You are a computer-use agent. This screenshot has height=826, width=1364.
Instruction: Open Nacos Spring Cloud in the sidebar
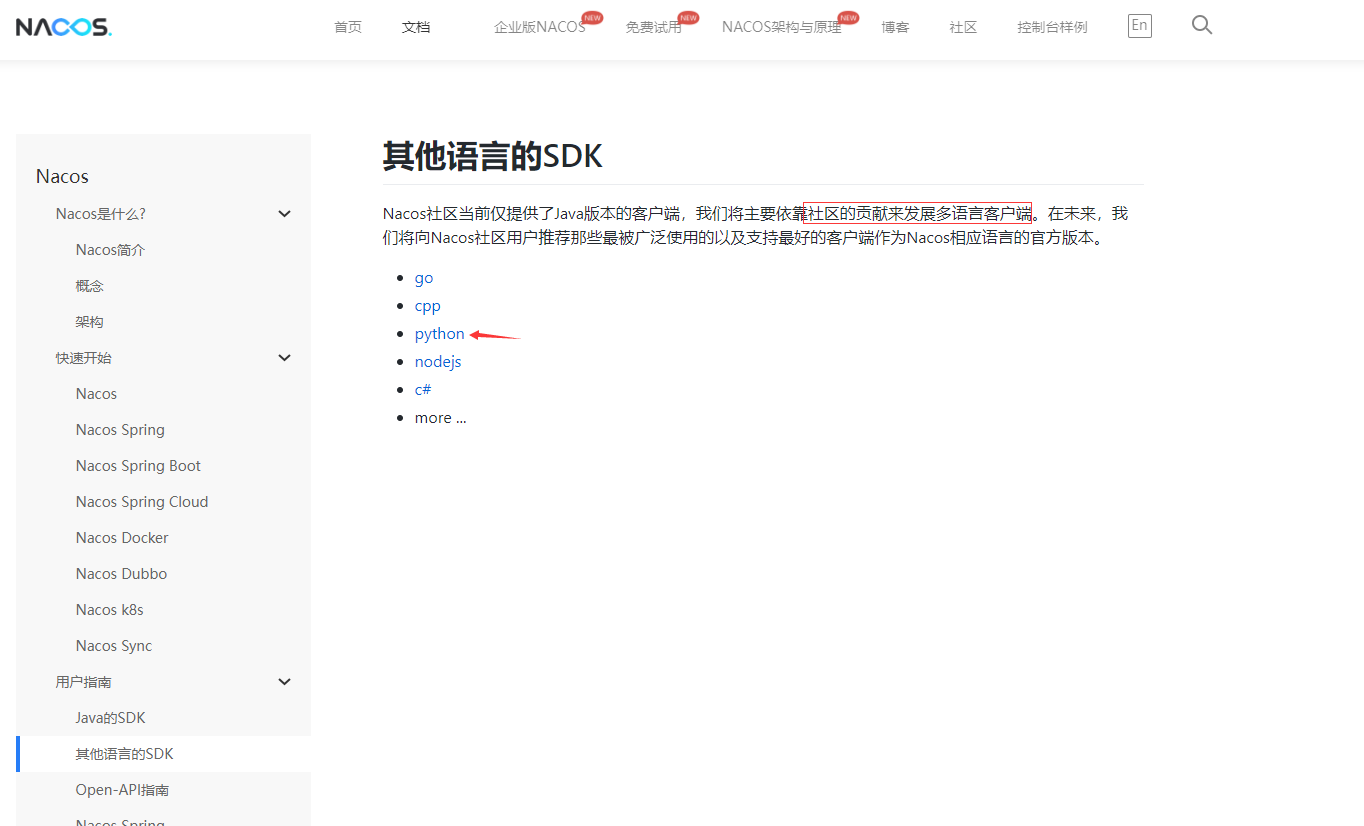click(x=142, y=502)
